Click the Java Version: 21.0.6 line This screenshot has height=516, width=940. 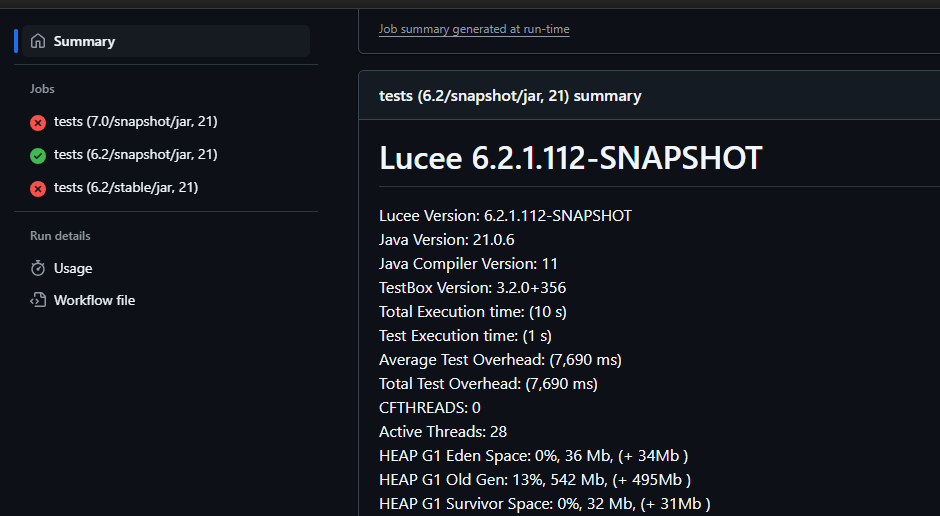[447, 240]
